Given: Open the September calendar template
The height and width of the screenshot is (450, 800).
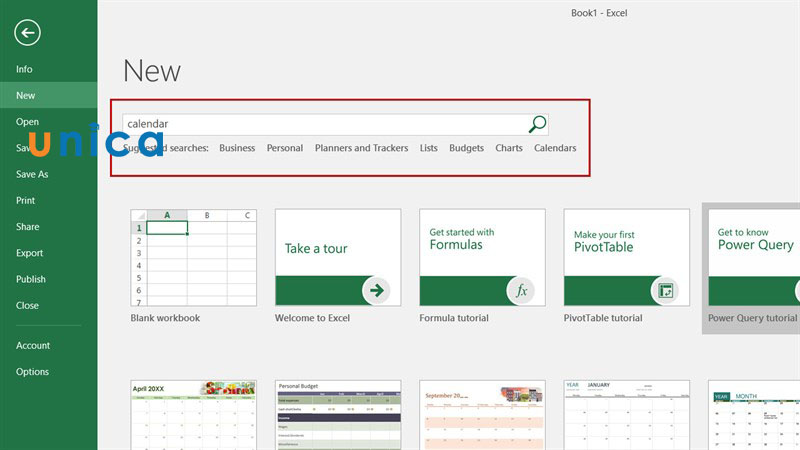Looking at the screenshot, I should pos(482,415).
